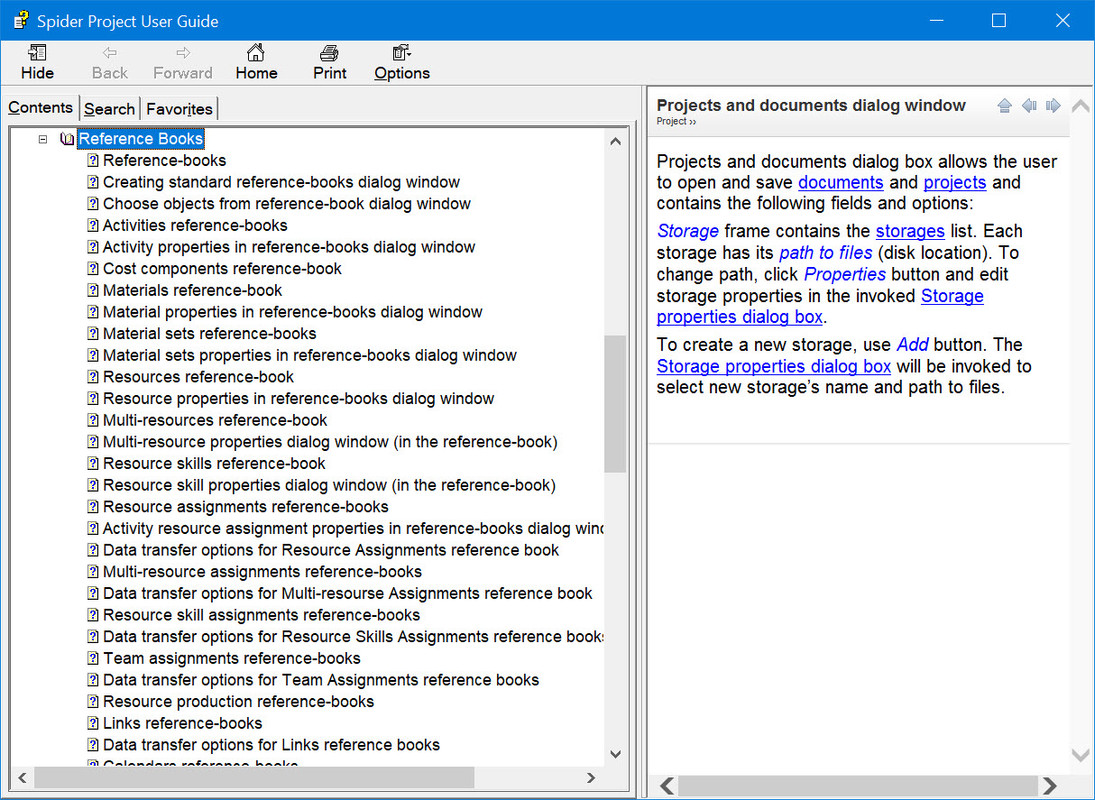Viewport: 1095px width, 800px height.
Task: Open 'Storage properties dialog box' link before 'will be invoked'
Action: tap(774, 366)
